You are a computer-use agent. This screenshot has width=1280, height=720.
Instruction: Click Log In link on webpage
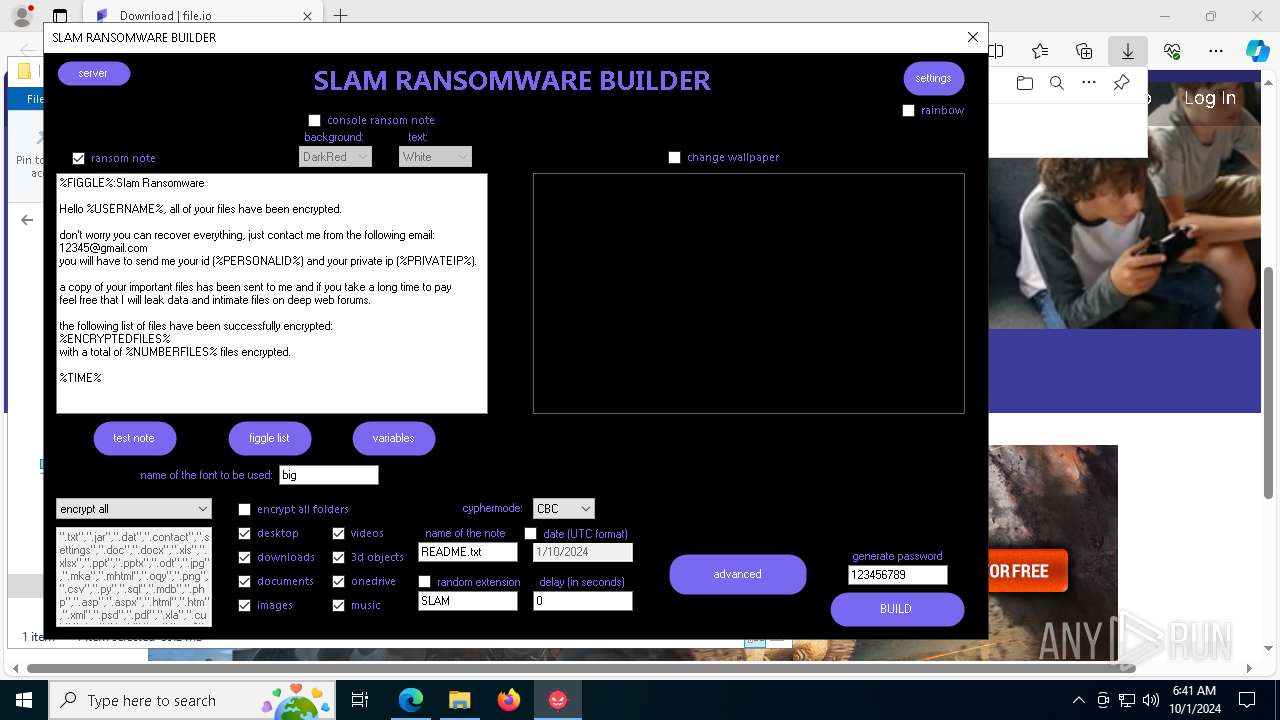coord(1210,98)
